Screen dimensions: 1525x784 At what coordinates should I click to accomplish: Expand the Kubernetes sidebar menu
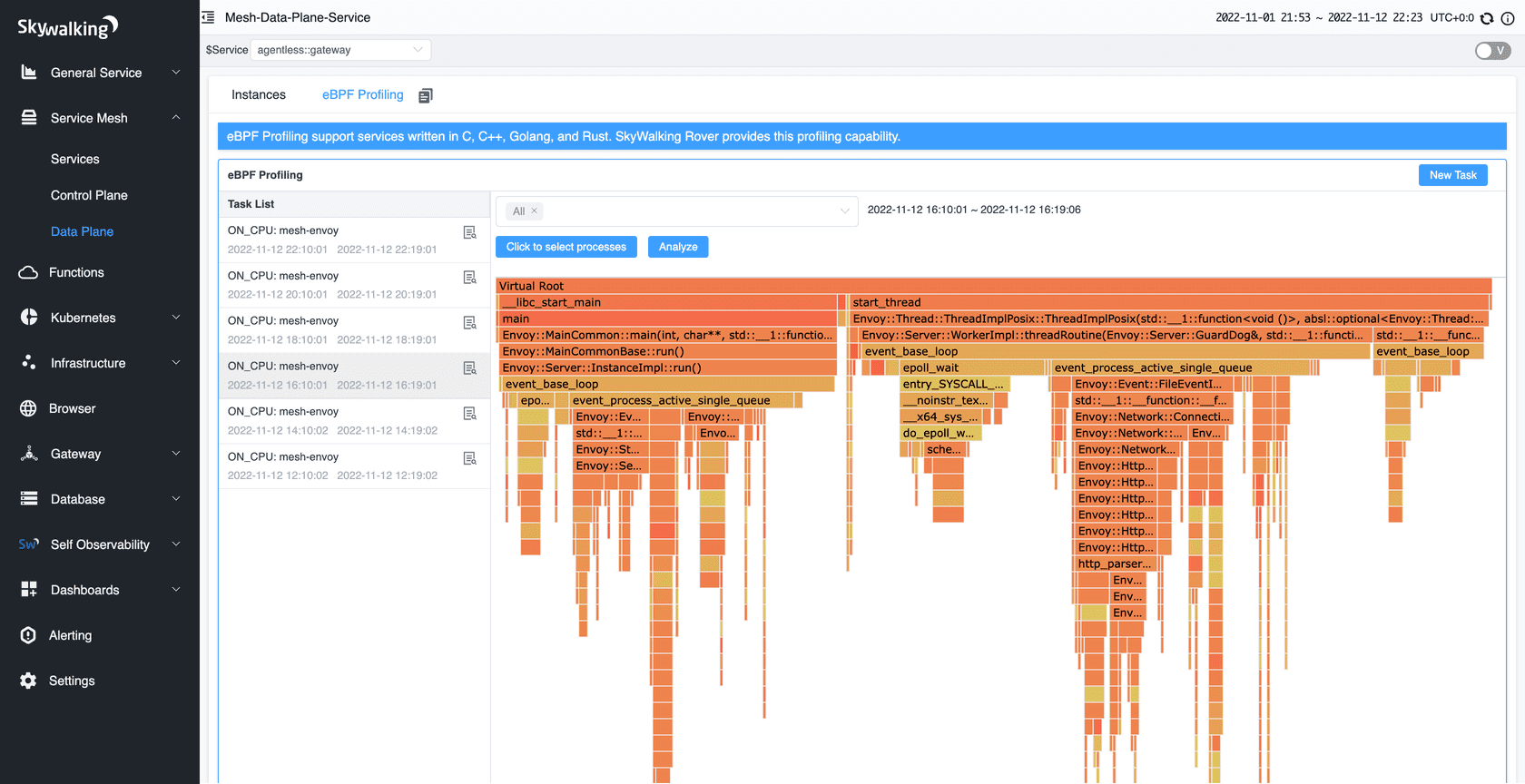point(100,318)
